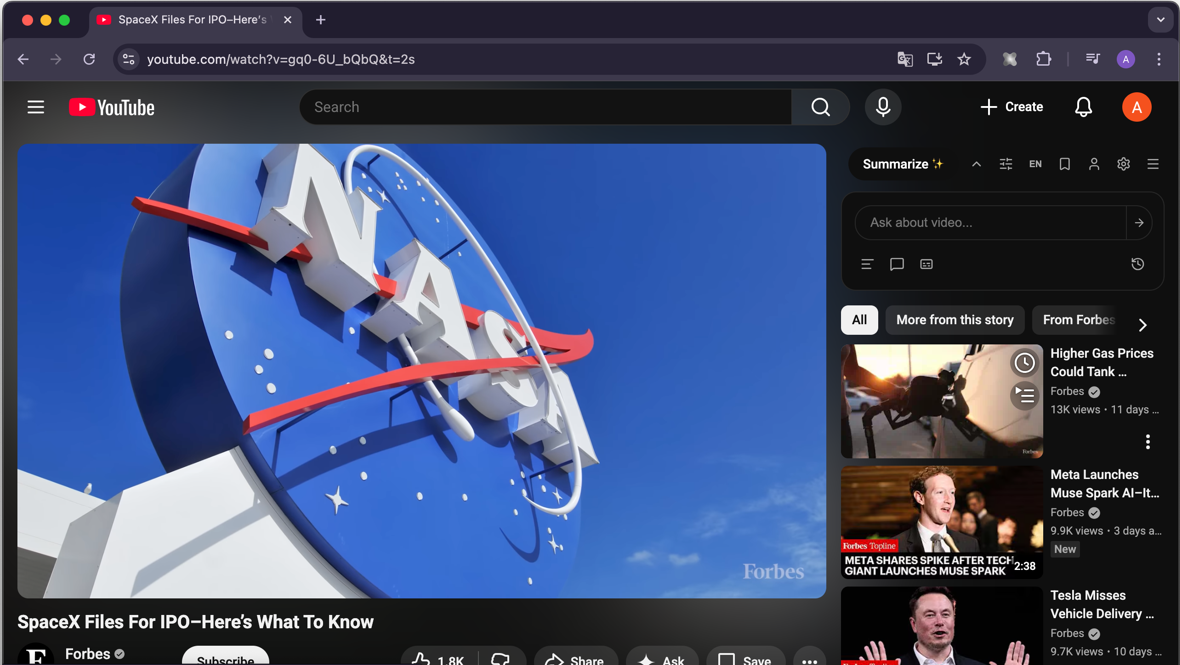The width and height of the screenshot is (1180, 665).
Task: Open the pinned extension icon beside puzzle
Action: [x=1010, y=59]
